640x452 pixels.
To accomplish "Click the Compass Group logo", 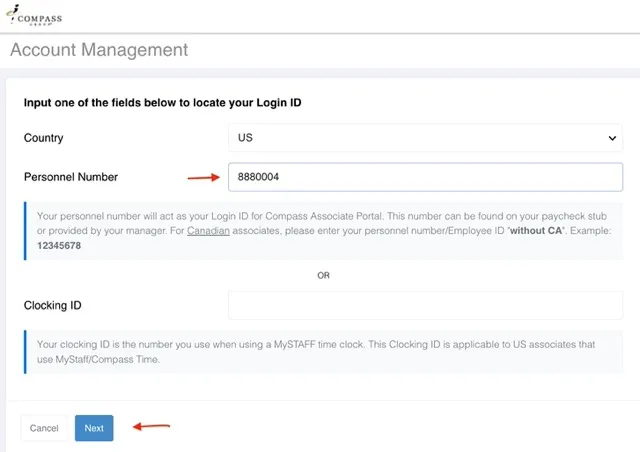I will coord(34,16).
